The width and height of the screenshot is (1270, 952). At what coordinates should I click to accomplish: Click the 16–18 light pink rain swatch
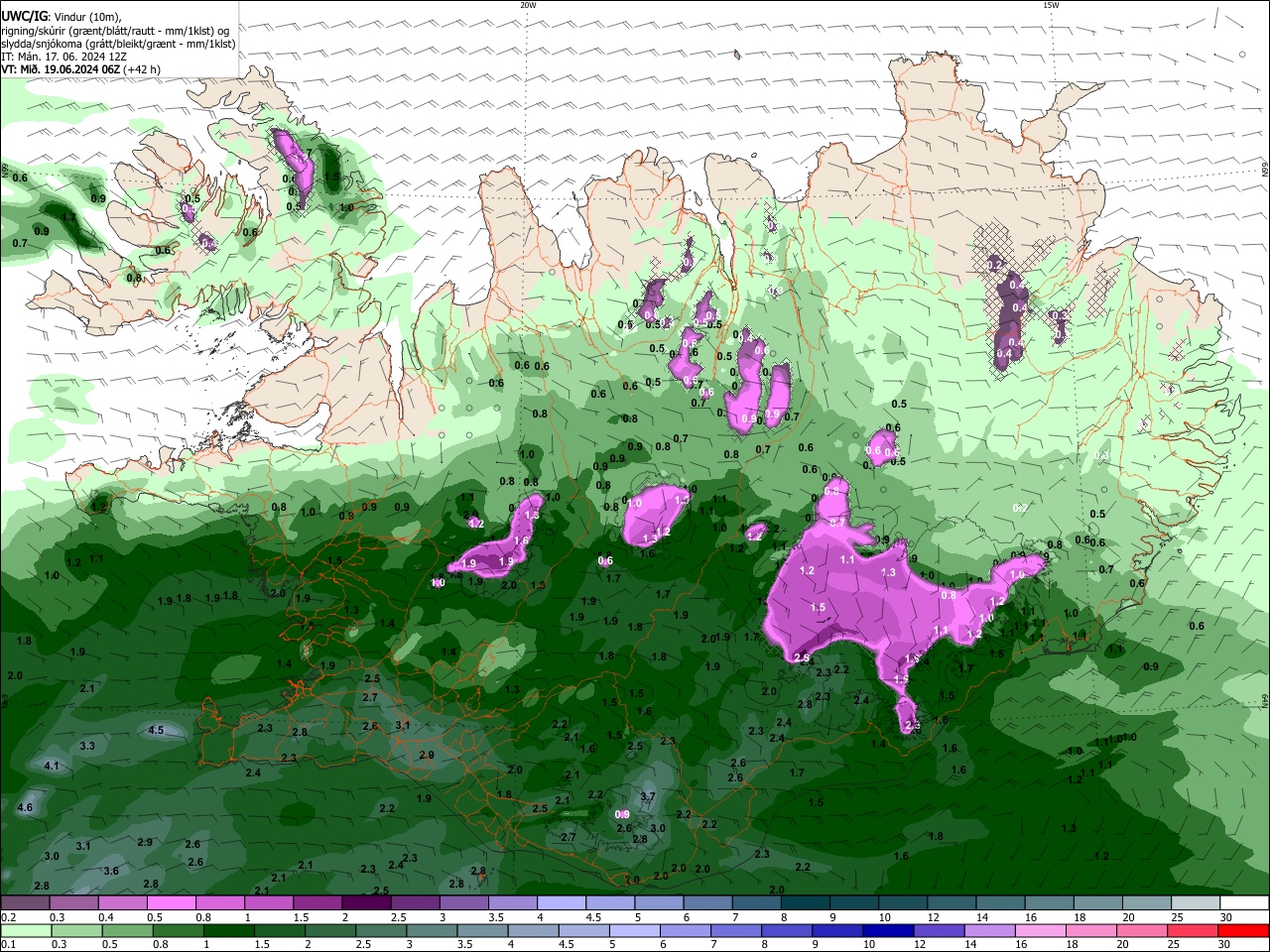point(1042,931)
